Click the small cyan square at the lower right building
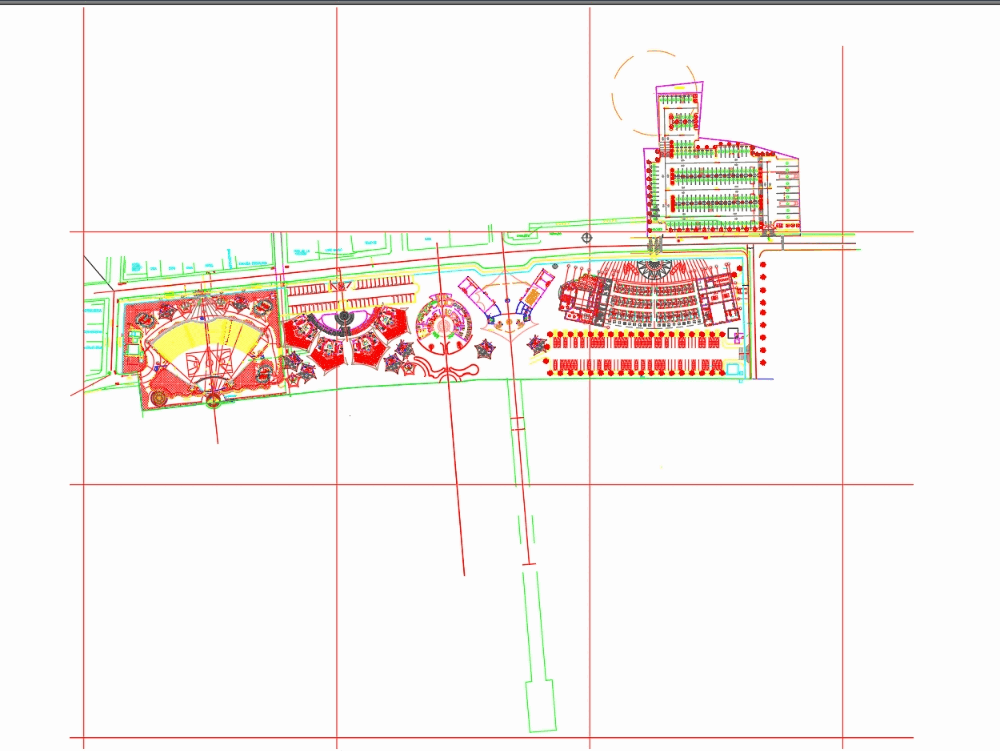The image size is (1000, 751). (x=732, y=367)
